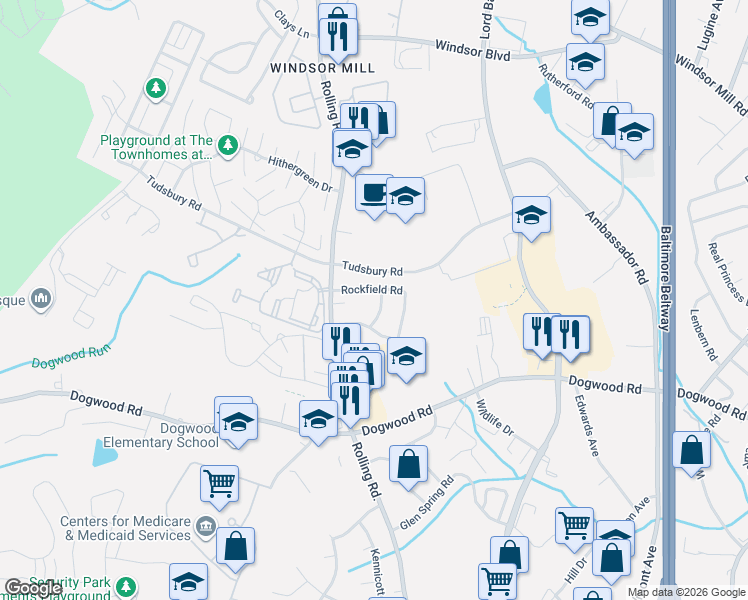Select the Wildlife Dr street label
748x600 pixels.
(x=495, y=418)
